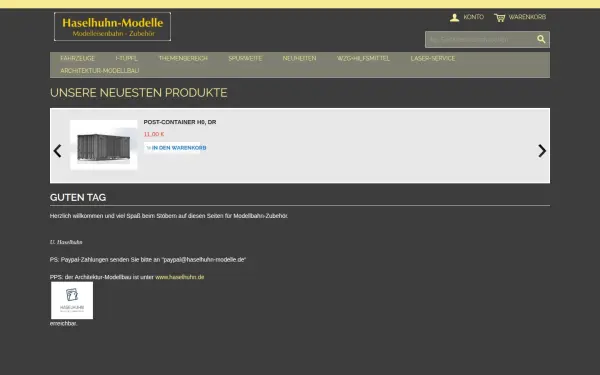Open the Post-Container product thumbnail
This screenshot has width=600, height=375.
point(104,145)
